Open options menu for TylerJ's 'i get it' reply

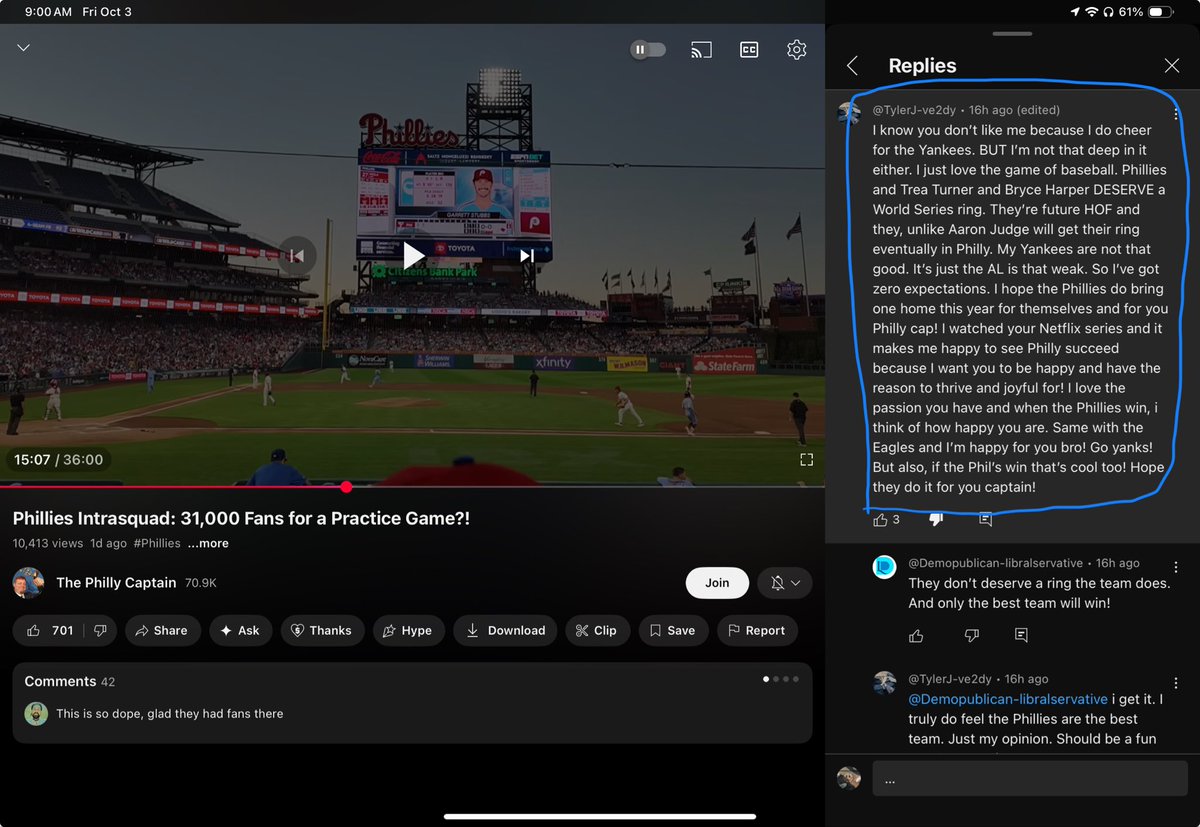click(1176, 683)
